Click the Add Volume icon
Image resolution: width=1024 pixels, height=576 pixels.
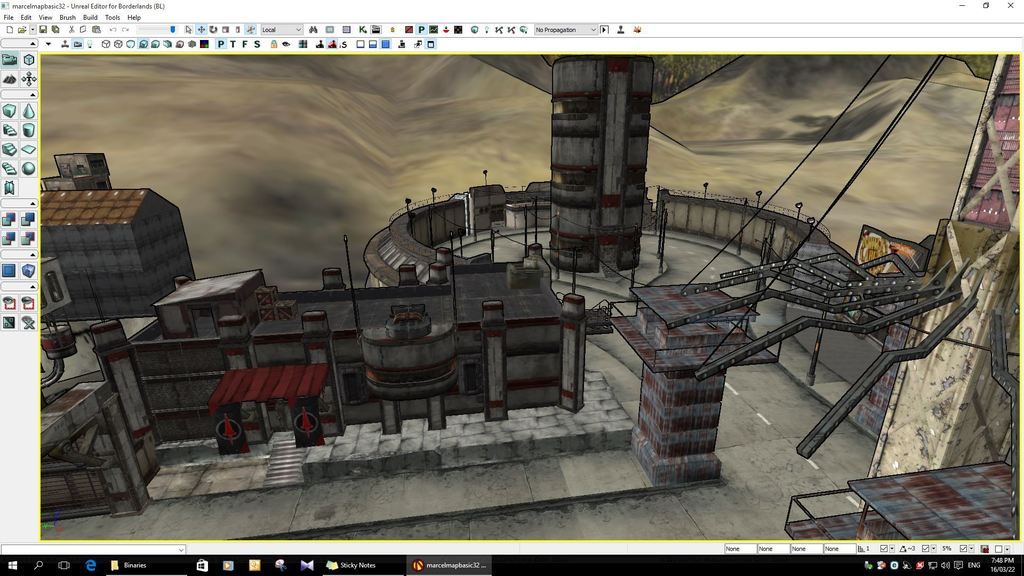28,270
